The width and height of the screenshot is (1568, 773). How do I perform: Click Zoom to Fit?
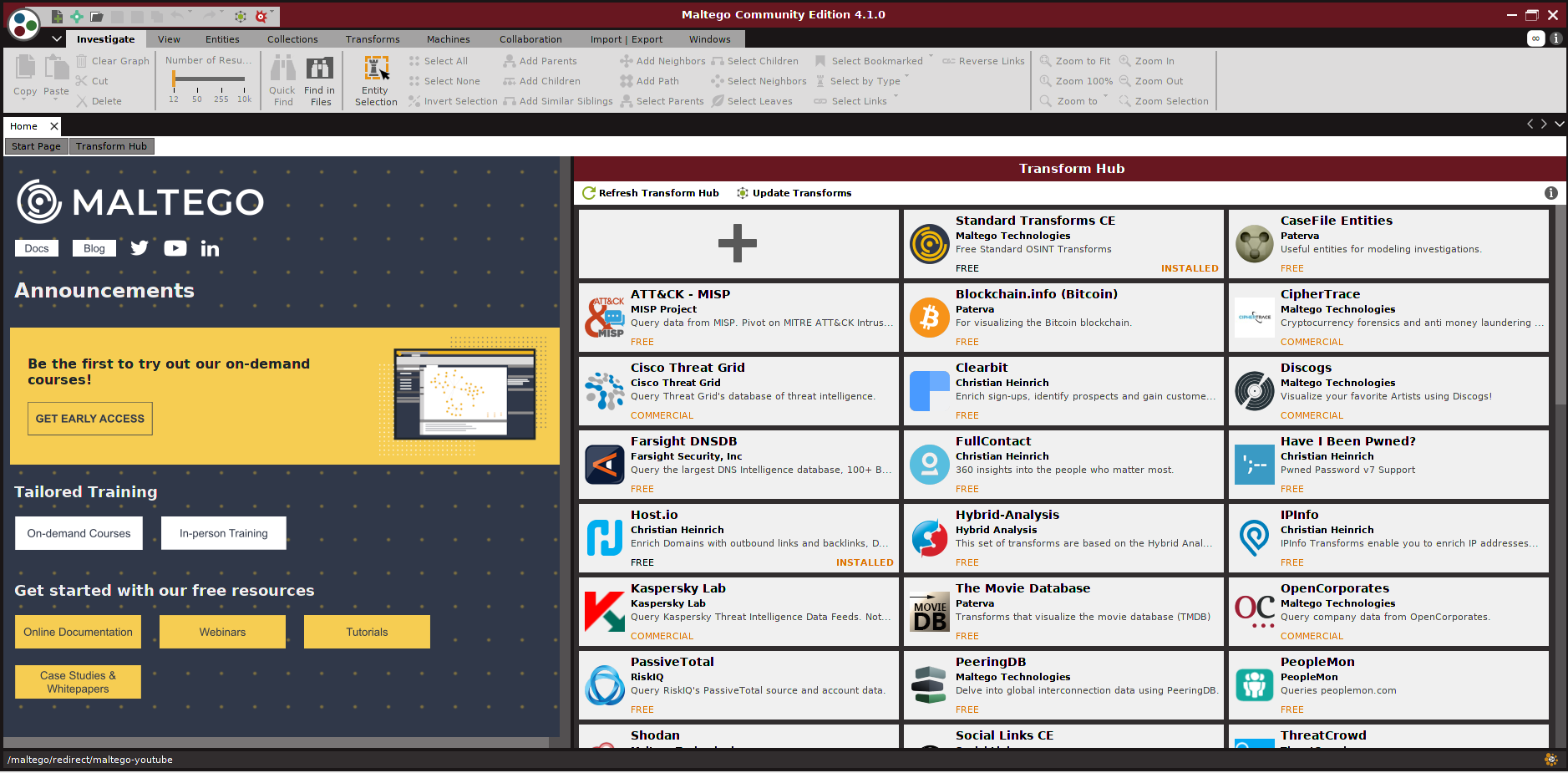pos(1075,61)
